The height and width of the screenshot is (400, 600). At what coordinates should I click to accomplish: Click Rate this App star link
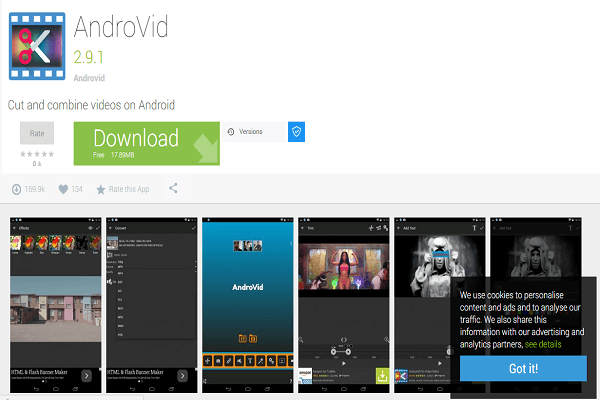pos(123,189)
